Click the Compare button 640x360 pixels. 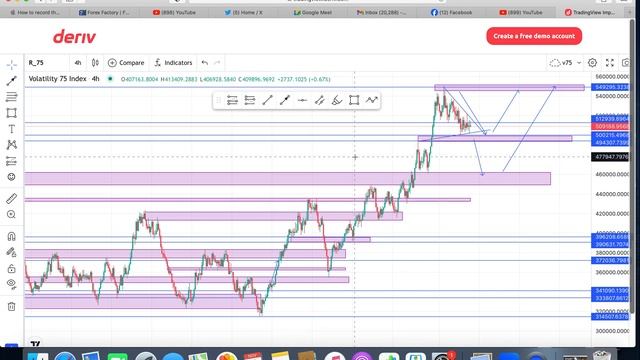coord(126,63)
